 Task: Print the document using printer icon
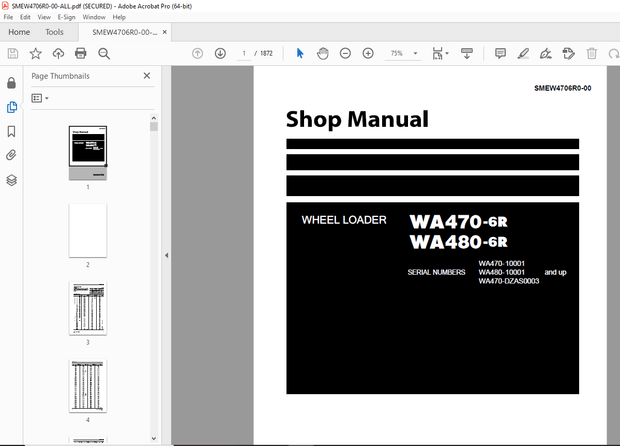click(81, 53)
